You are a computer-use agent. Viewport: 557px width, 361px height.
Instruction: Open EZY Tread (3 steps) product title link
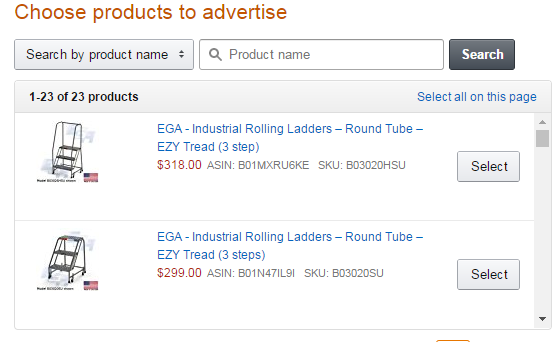coord(290,246)
